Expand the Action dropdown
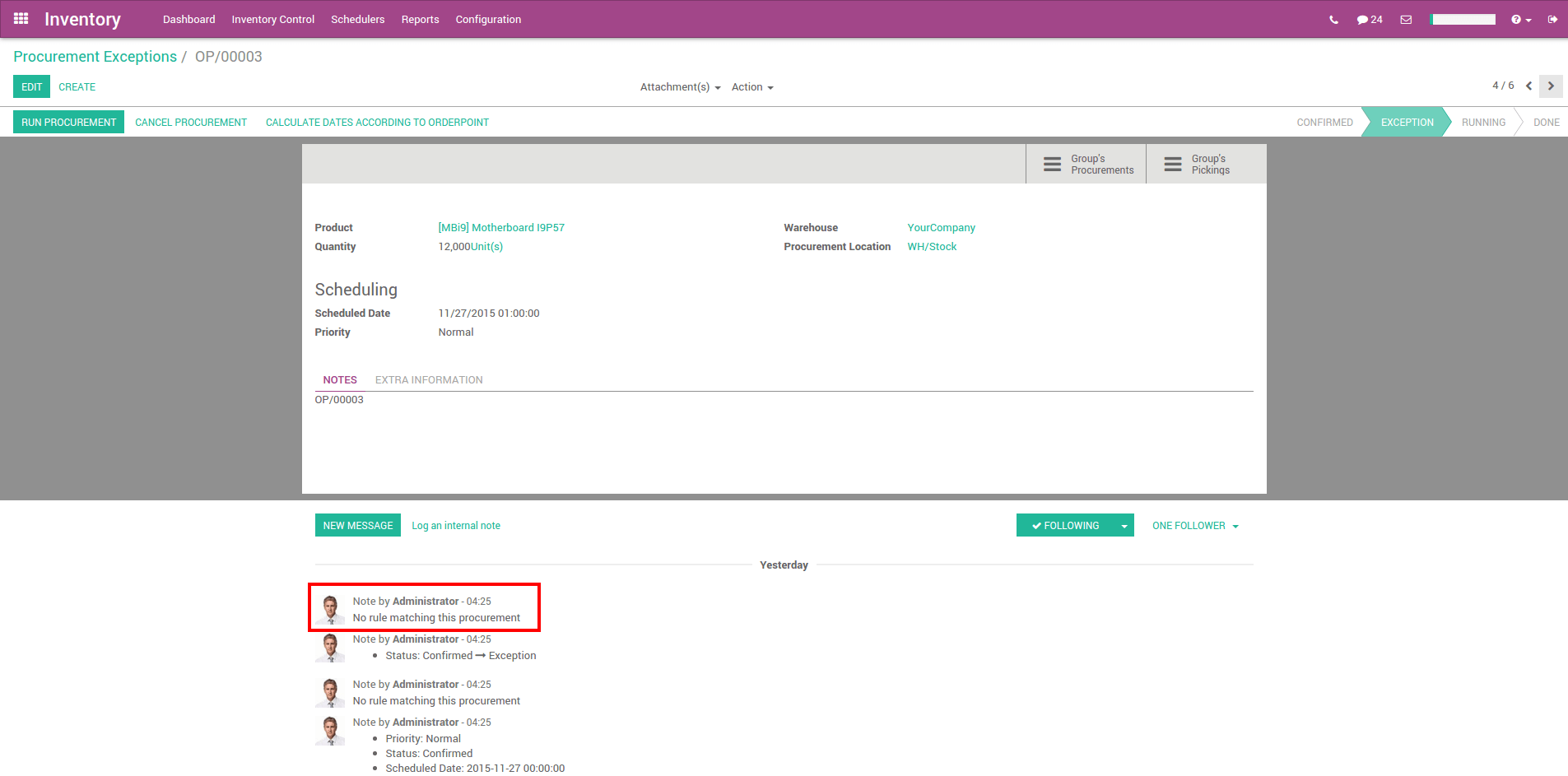 pos(751,86)
